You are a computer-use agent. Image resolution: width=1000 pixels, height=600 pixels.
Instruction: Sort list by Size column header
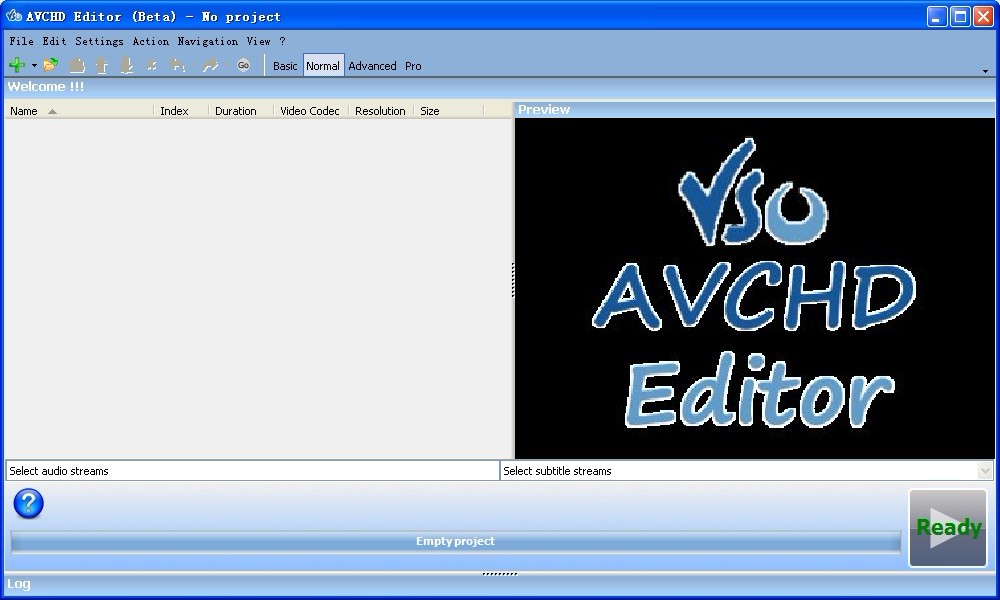pos(449,111)
